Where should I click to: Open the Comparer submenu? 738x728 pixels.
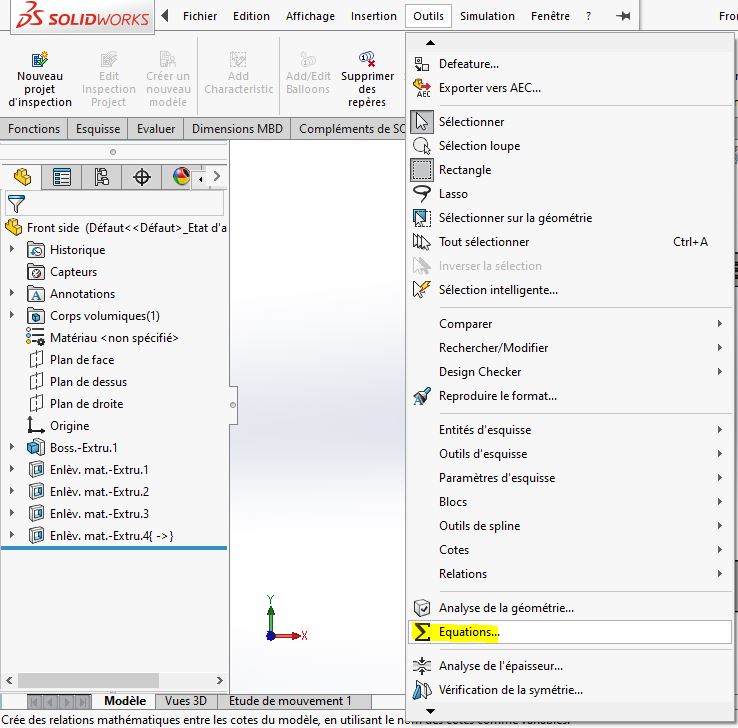pos(571,324)
